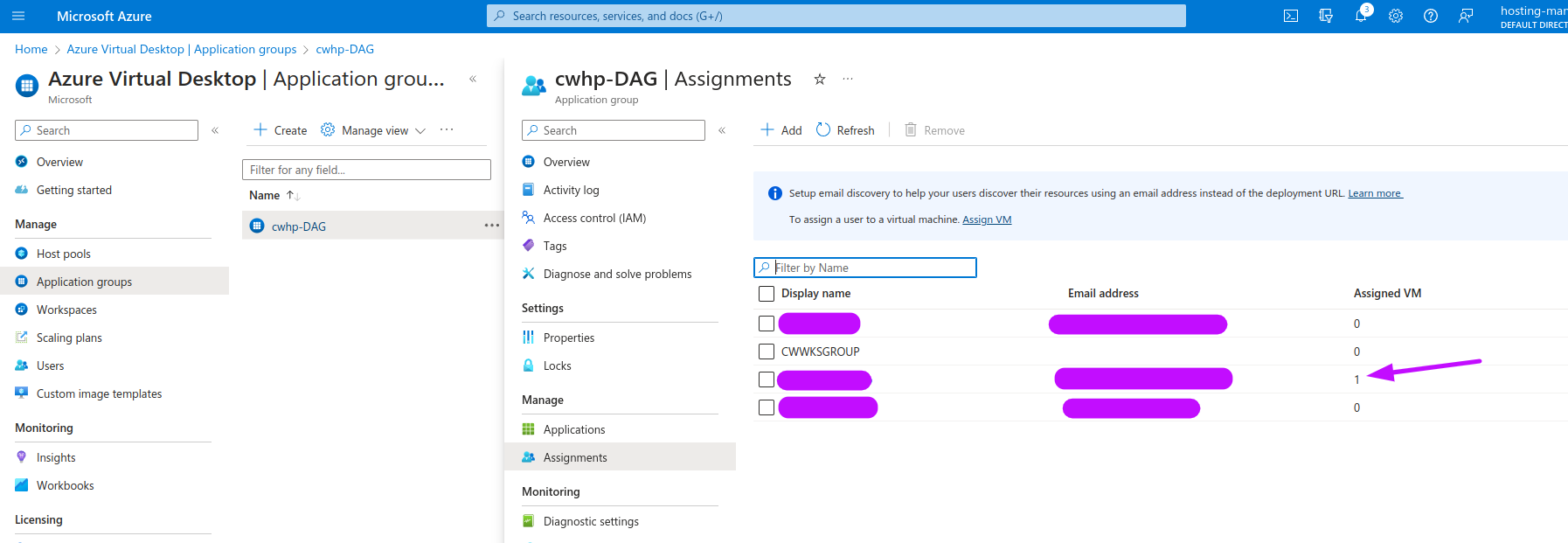Focus the Filter for any field box
The height and width of the screenshot is (543, 1568).
point(366,170)
